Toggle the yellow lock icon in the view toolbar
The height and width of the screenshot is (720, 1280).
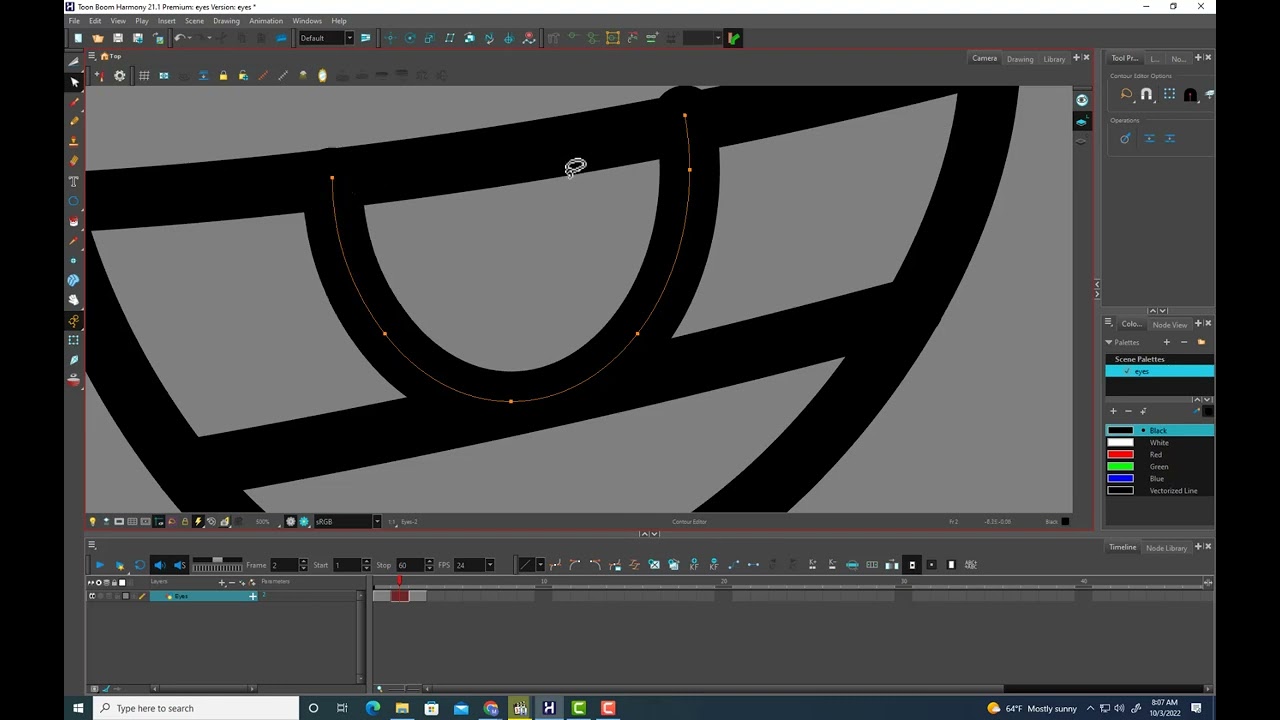[x=223, y=75]
